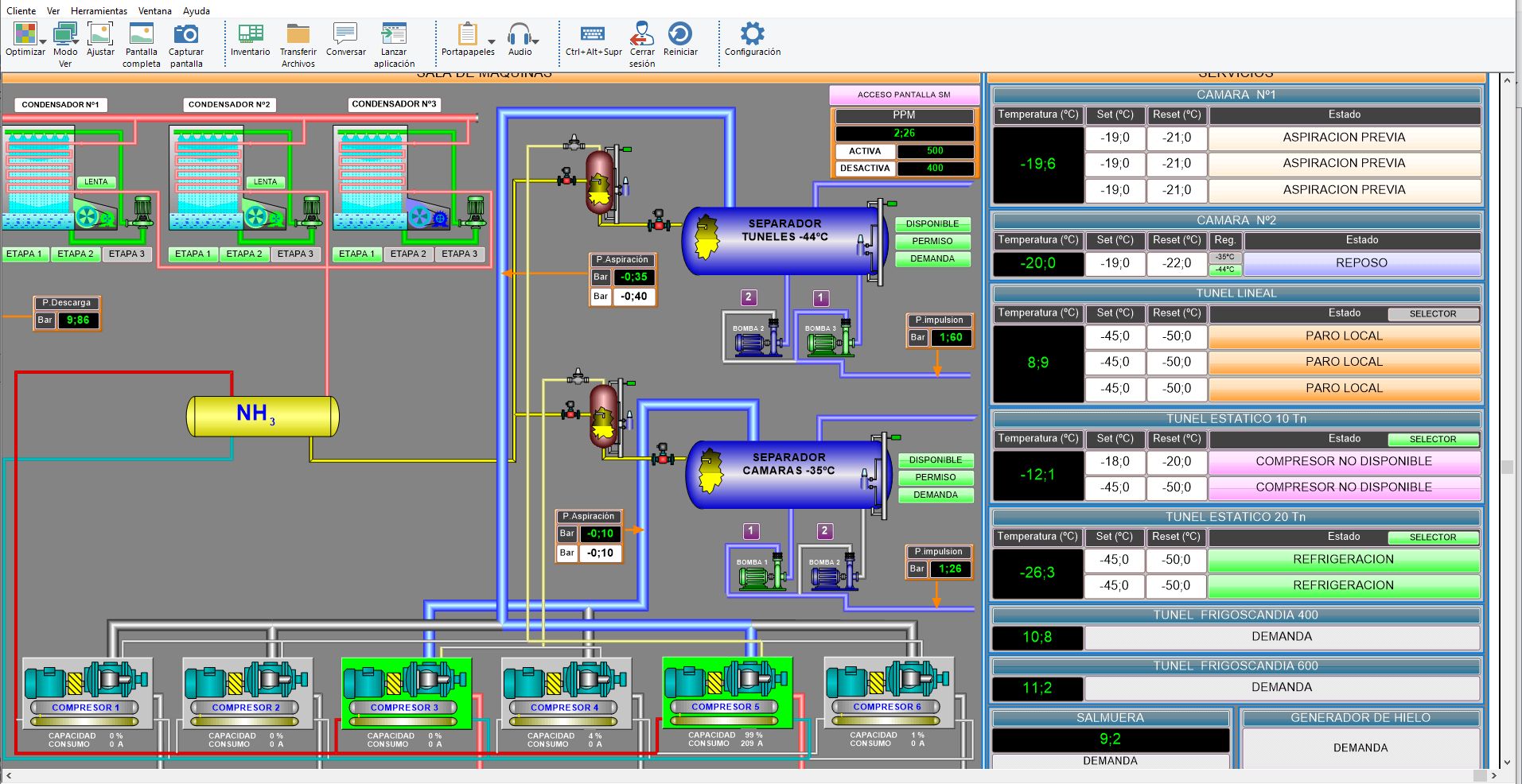The image size is (1522, 784).
Task: Toggle PERMISO for Separador Tuneles -44ºC
Action: click(932, 241)
